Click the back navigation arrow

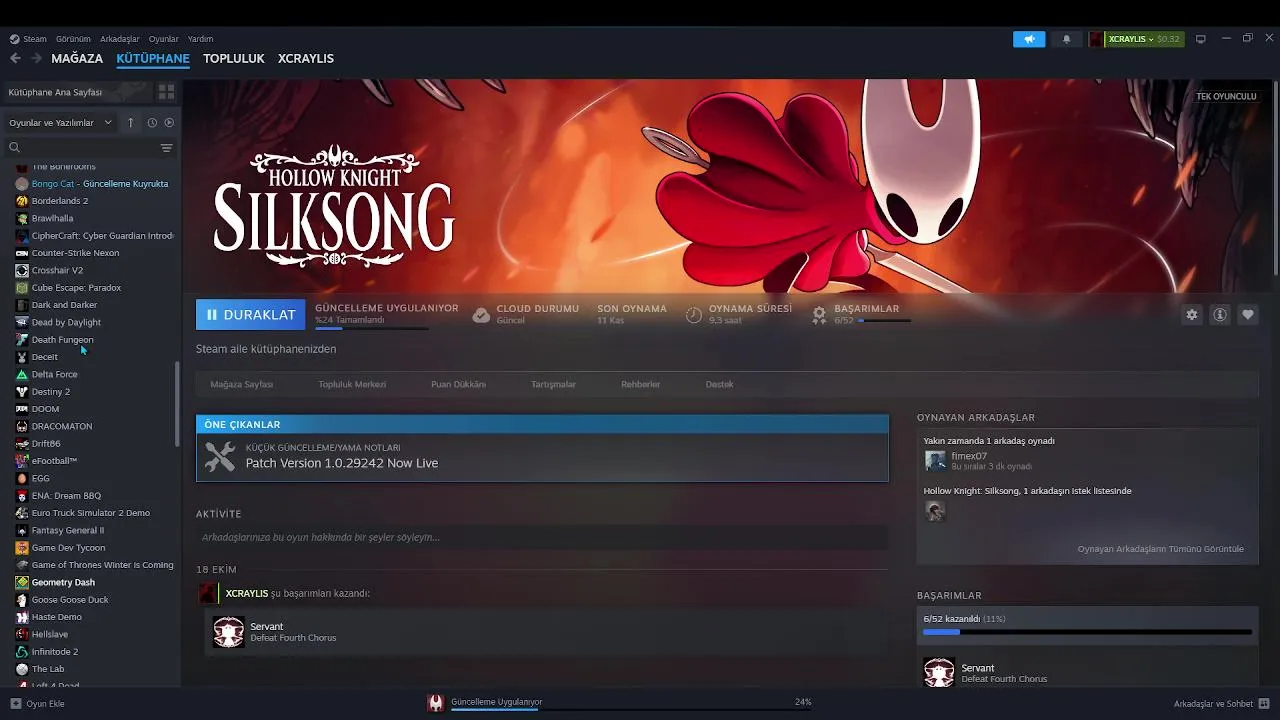(15, 58)
